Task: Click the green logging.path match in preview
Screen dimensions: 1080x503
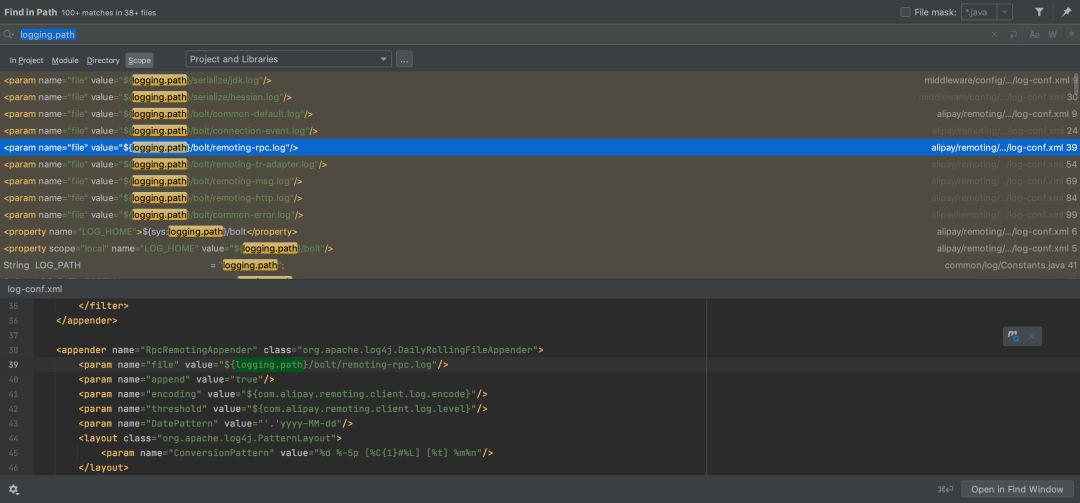Action: coord(269,365)
